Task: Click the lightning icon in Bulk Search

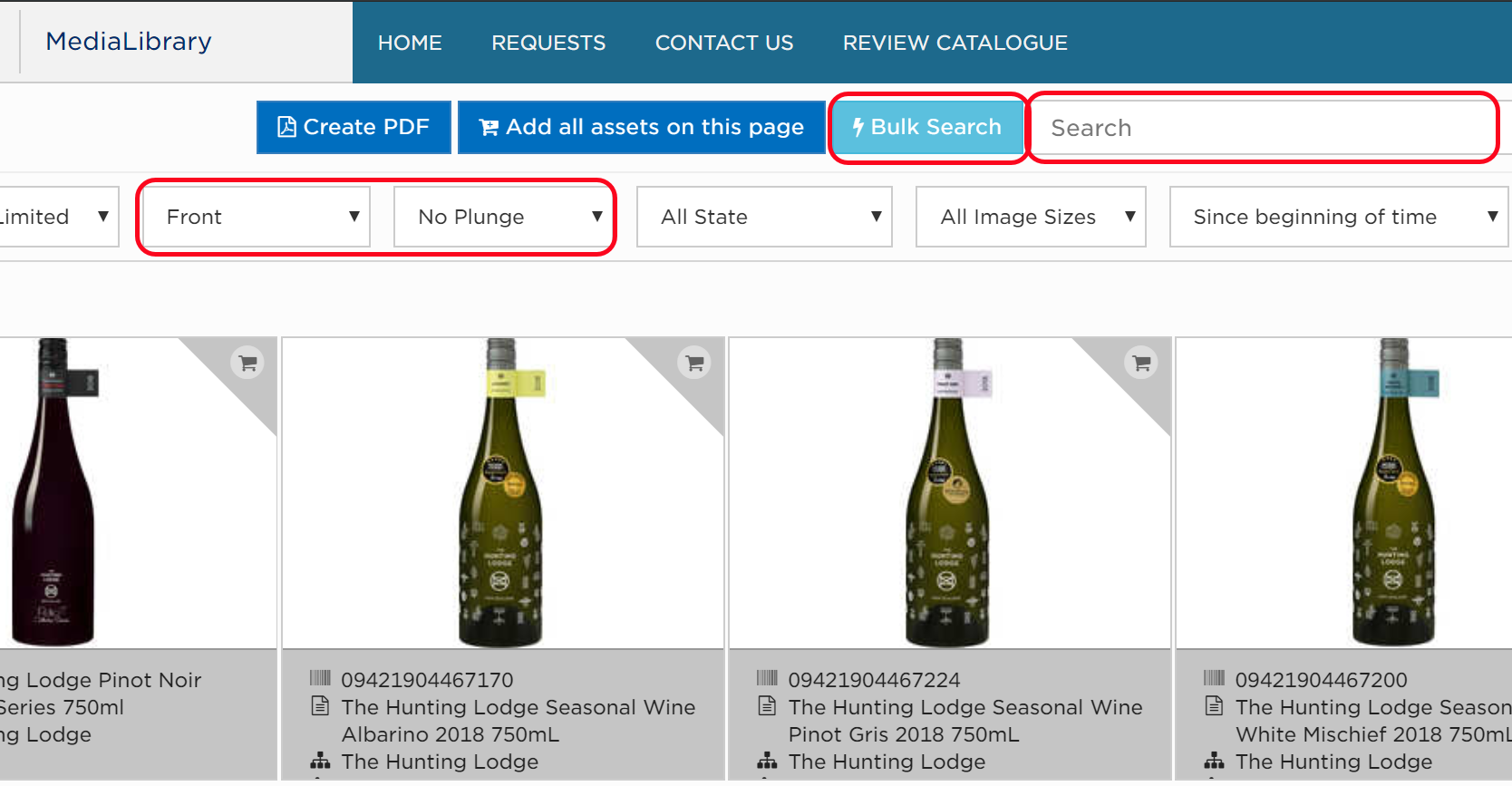Action: click(858, 128)
